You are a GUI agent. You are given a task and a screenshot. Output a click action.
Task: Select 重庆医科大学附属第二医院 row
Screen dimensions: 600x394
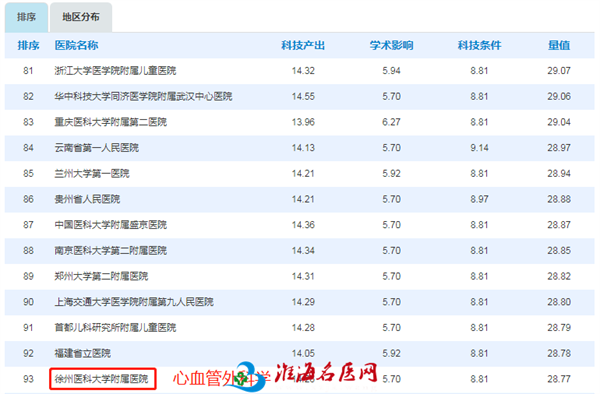point(300,122)
